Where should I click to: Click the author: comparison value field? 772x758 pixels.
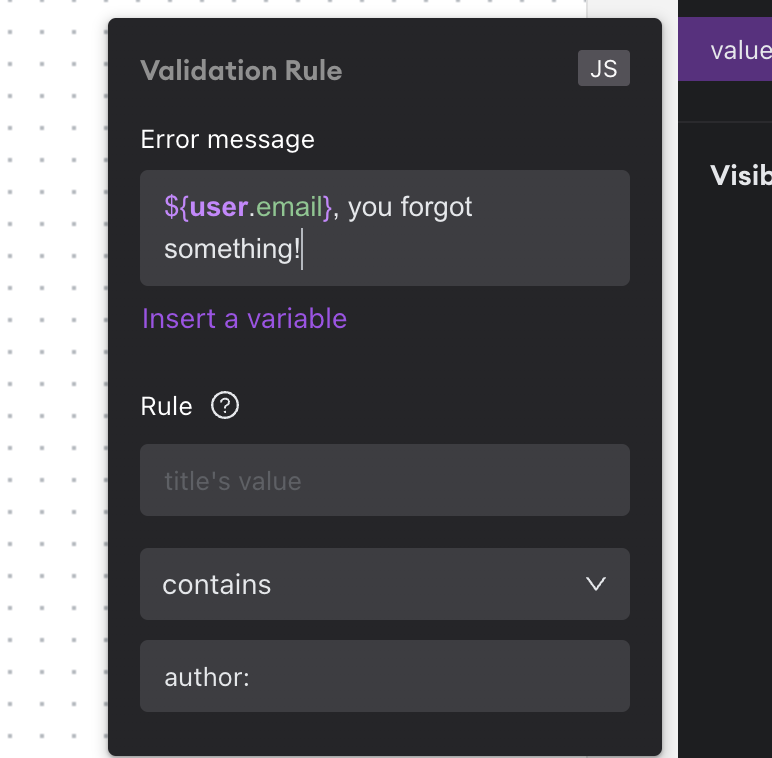[385, 676]
